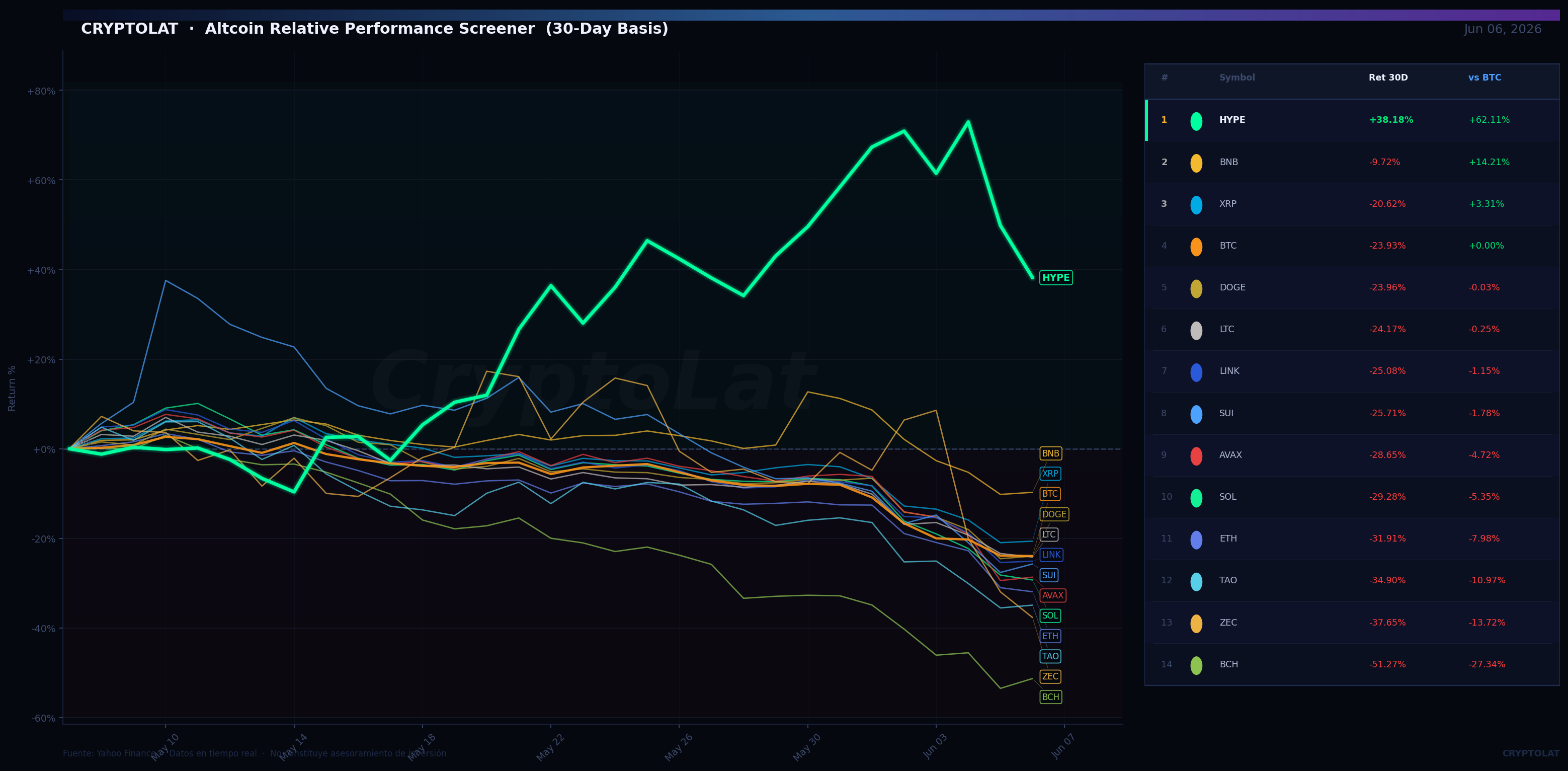The width and height of the screenshot is (1568, 771).
Task: Click the Symbol column header
Action: 1237,78
